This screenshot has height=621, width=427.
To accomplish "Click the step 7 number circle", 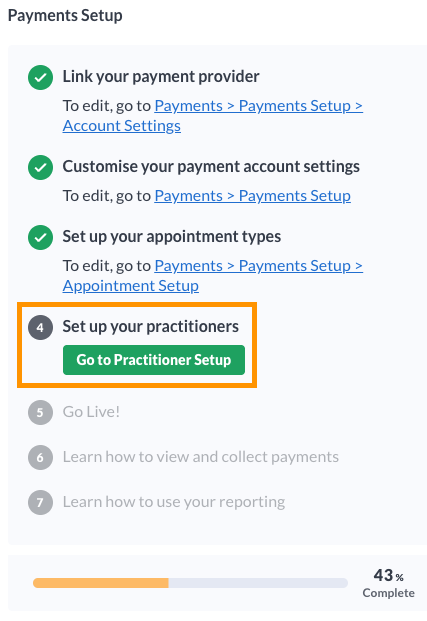I will [x=40, y=502].
